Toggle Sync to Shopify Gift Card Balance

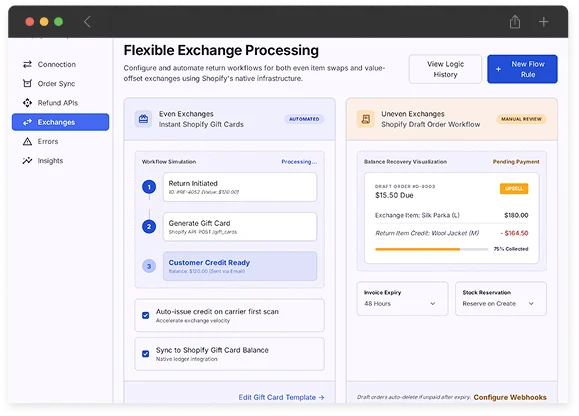click(145, 354)
